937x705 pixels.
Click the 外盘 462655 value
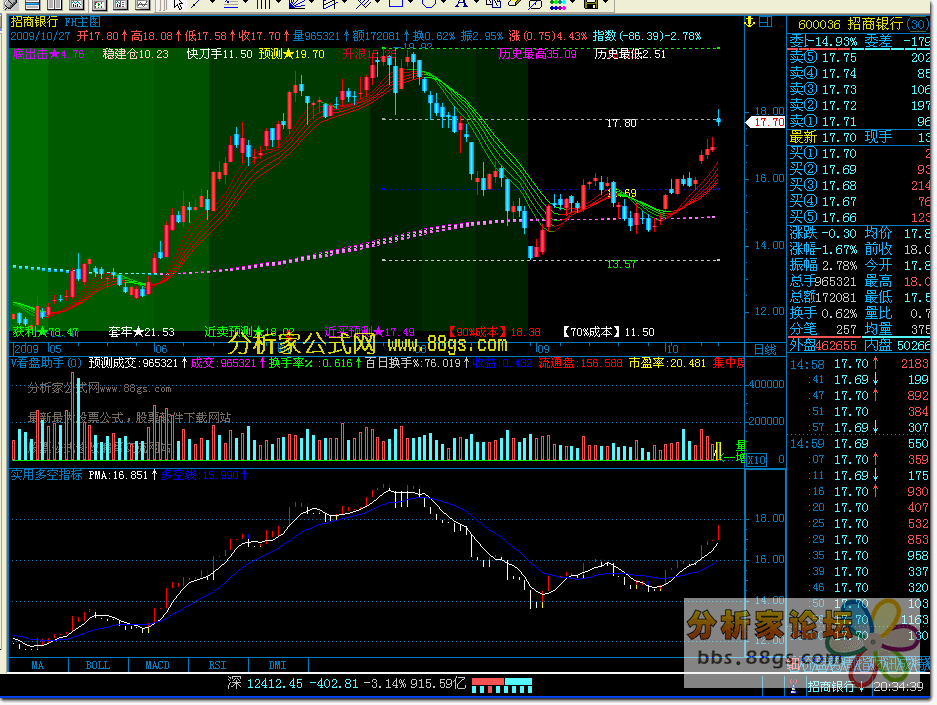[x=835, y=345]
